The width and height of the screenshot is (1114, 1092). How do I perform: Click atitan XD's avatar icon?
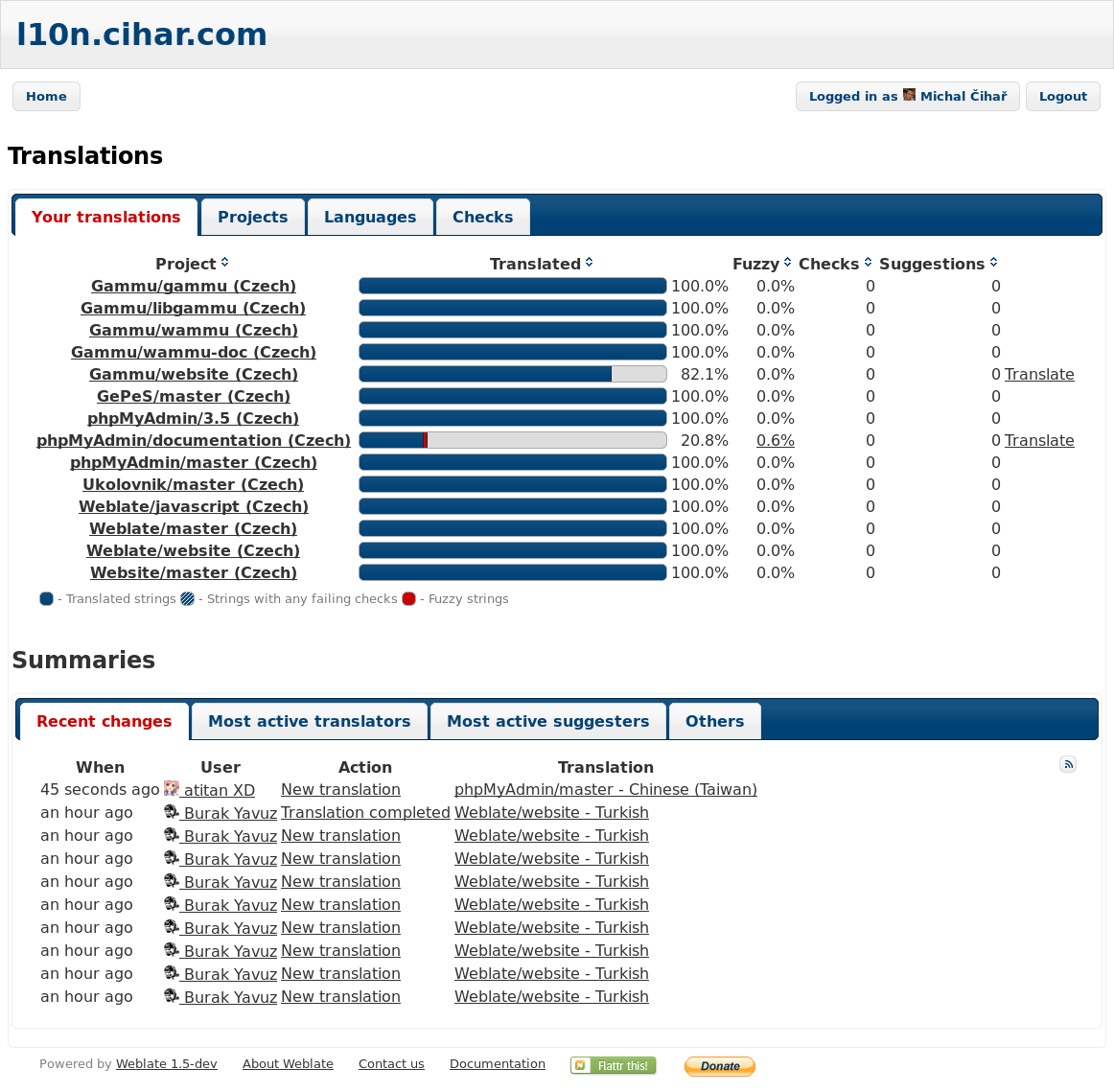[x=172, y=788]
